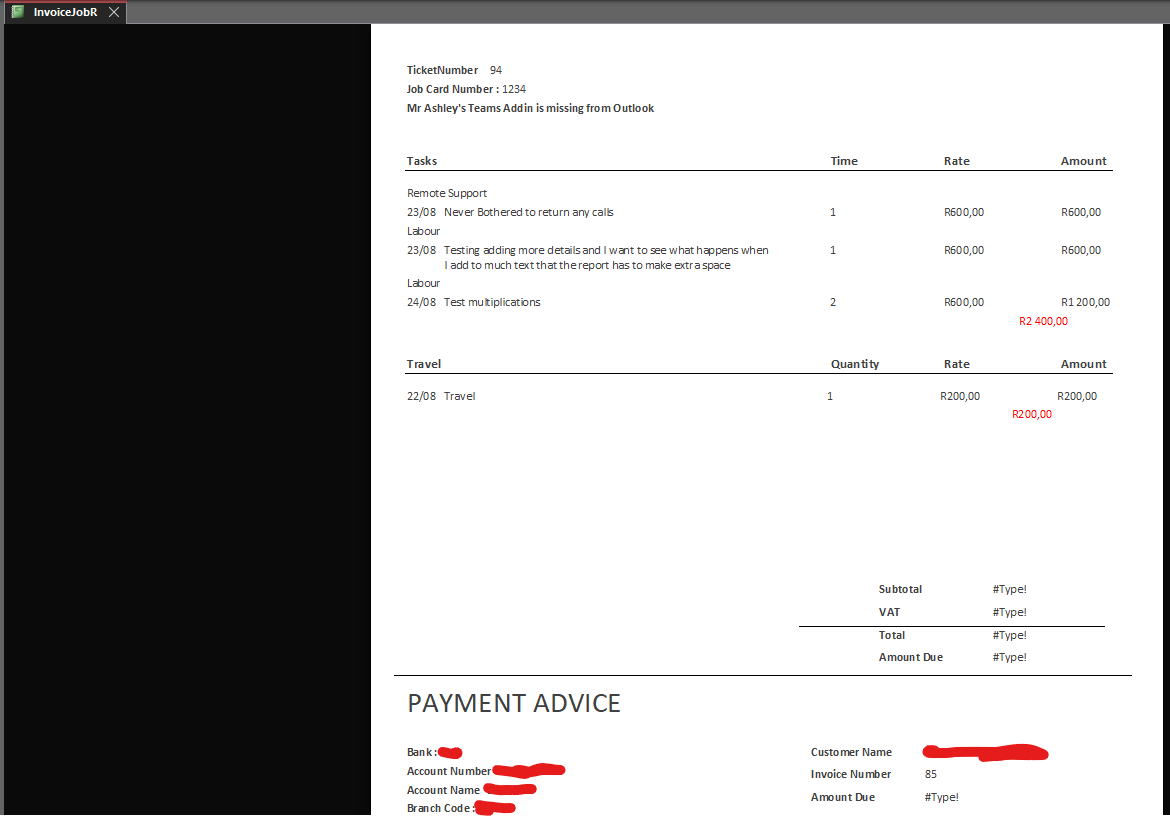The image size is (1170, 817).
Task: Click the Total #Type! value
Action: pyautogui.click(x=1010, y=636)
